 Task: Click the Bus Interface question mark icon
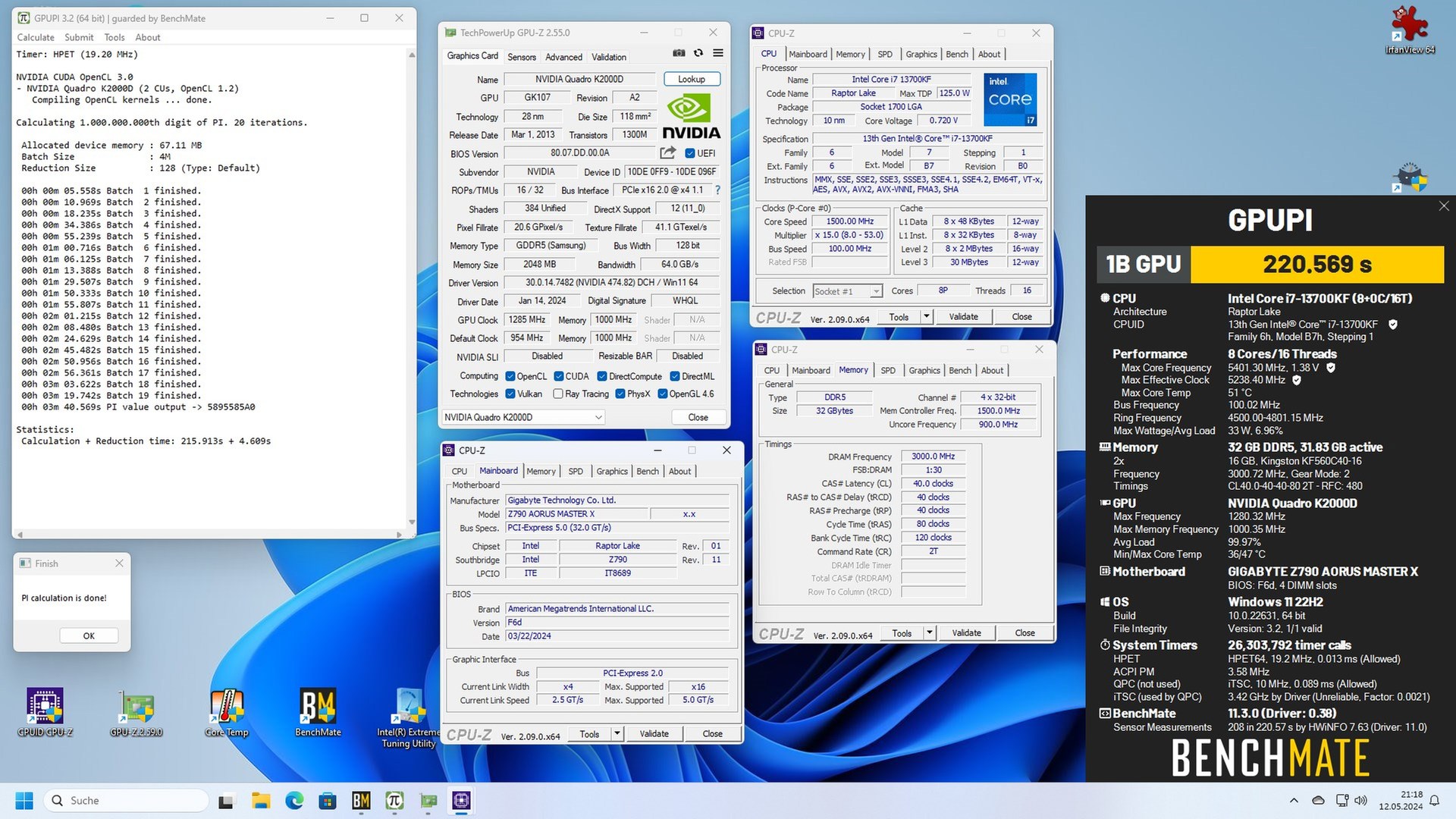click(x=717, y=190)
